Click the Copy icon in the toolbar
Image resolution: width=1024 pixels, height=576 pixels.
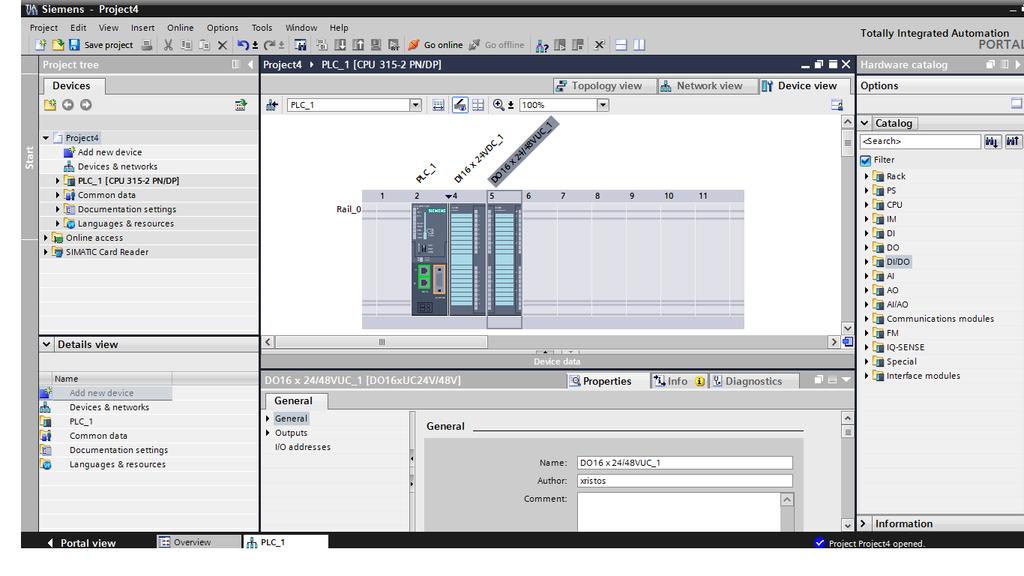point(187,44)
